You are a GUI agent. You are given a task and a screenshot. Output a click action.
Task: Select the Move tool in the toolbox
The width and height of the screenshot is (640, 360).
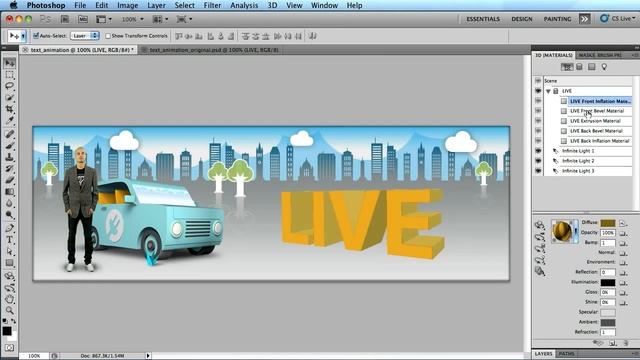[9, 63]
